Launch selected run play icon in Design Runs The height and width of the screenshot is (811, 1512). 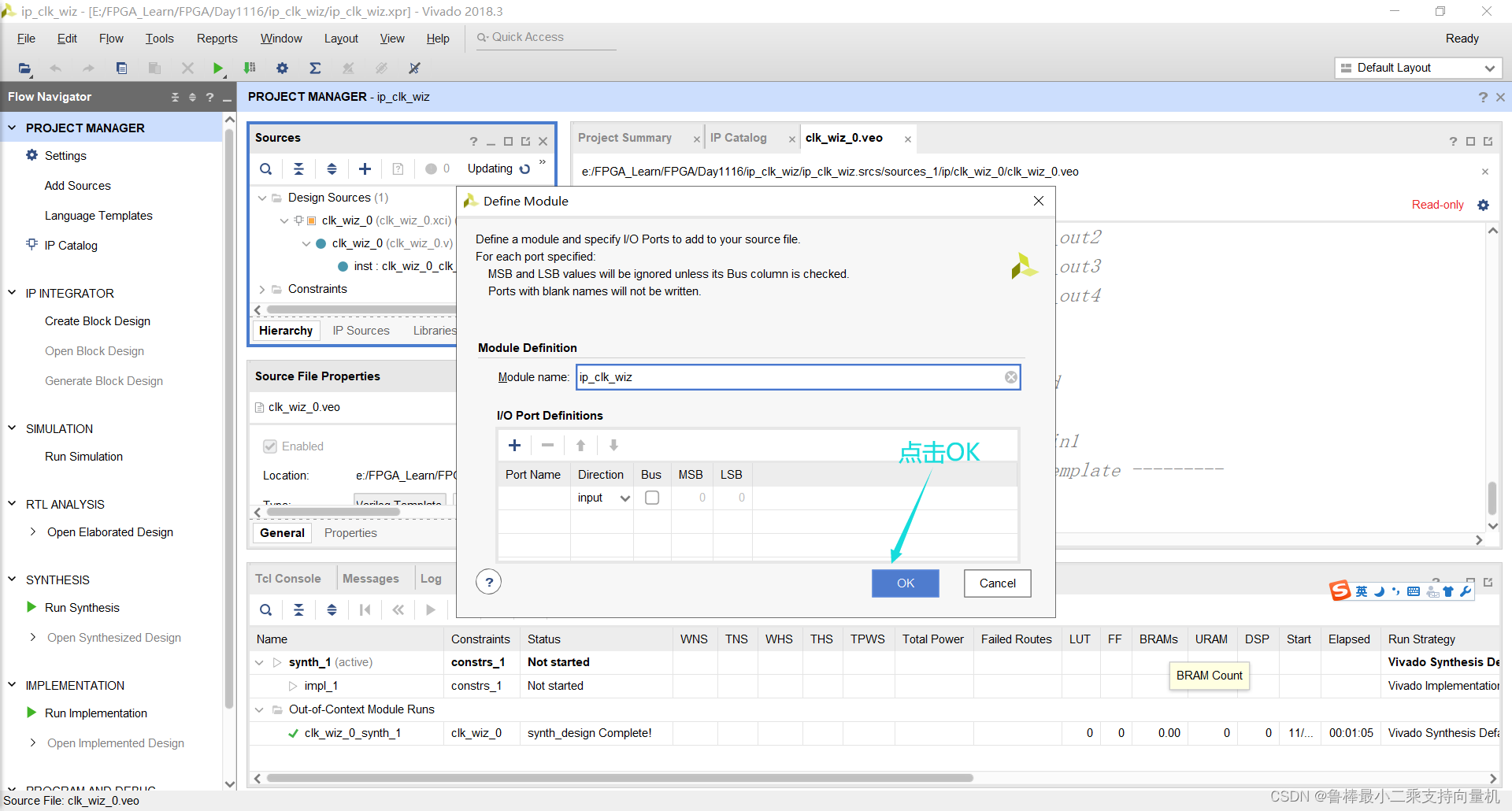tap(431, 609)
